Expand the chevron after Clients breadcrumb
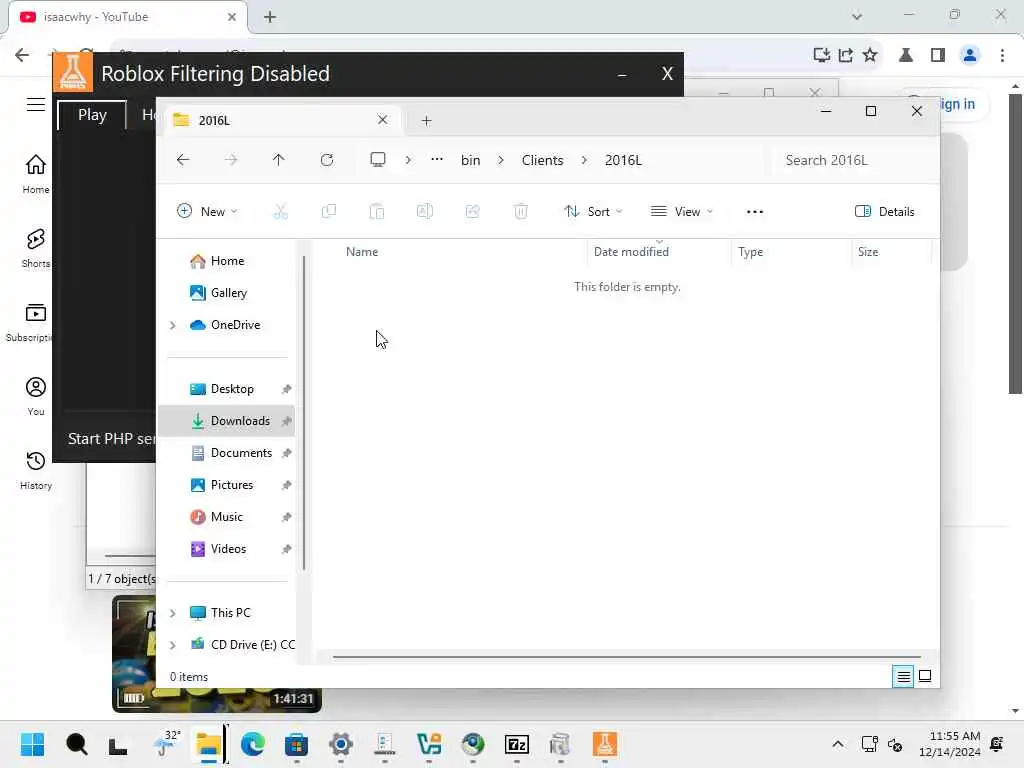This screenshot has width=1024, height=768. point(584,160)
